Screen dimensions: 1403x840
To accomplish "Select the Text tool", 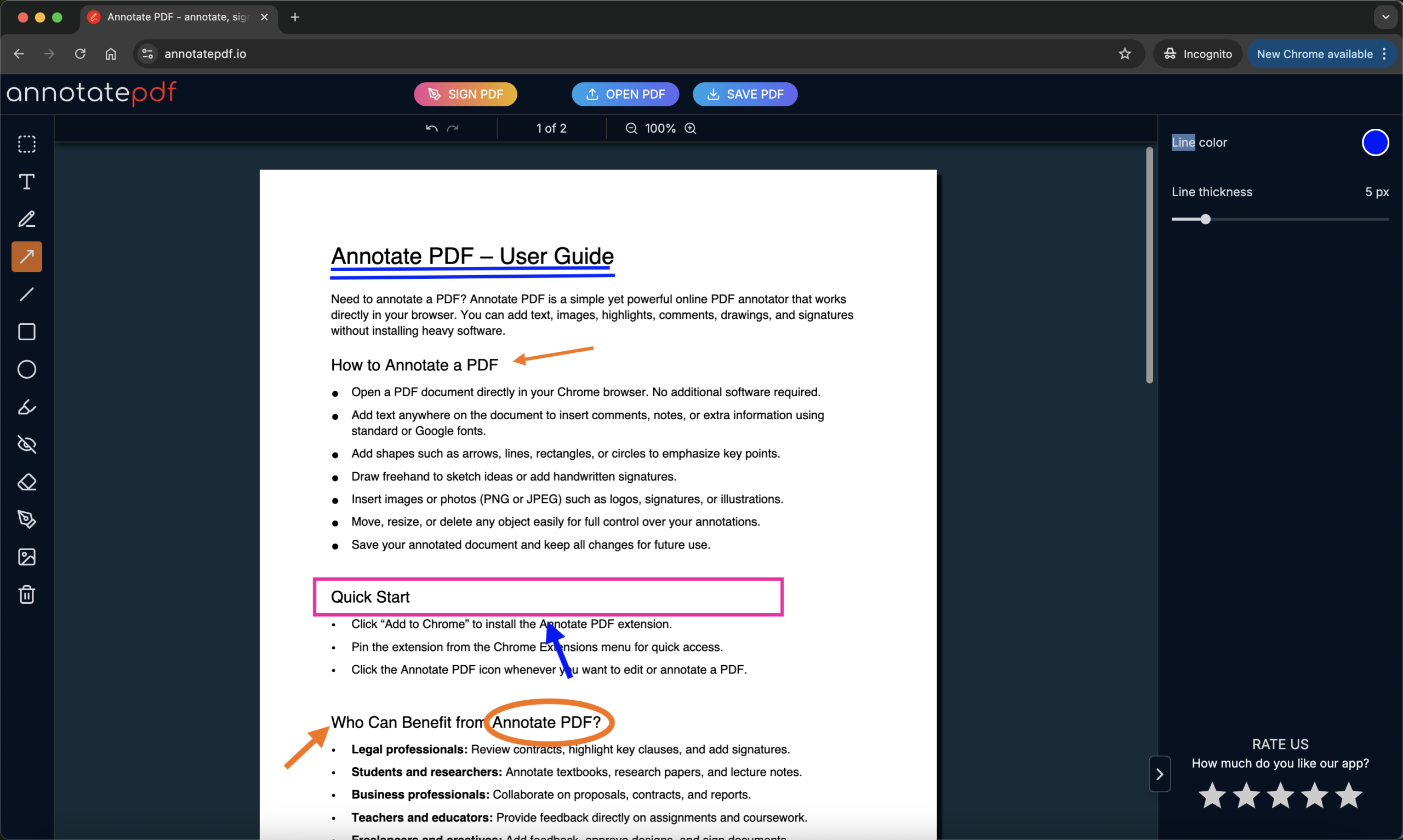I will [x=27, y=182].
